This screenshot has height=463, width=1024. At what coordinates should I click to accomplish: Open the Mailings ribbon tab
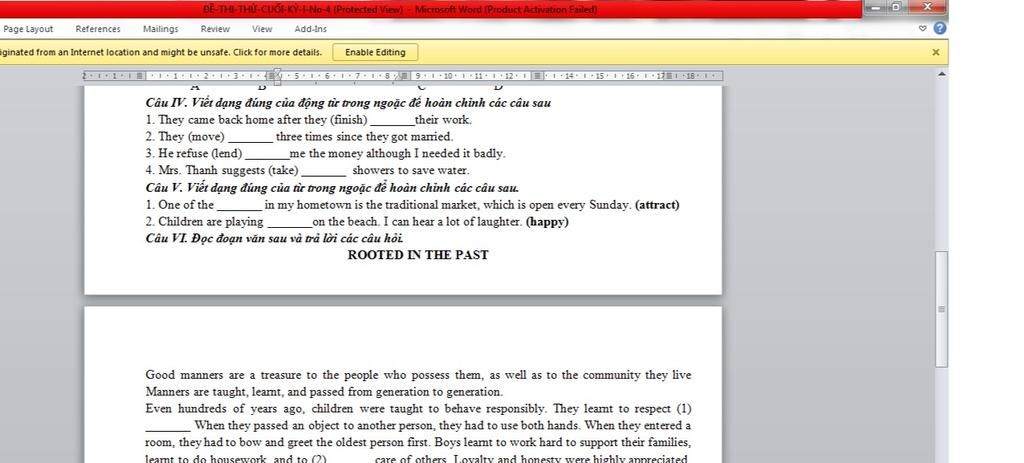pyautogui.click(x=160, y=29)
